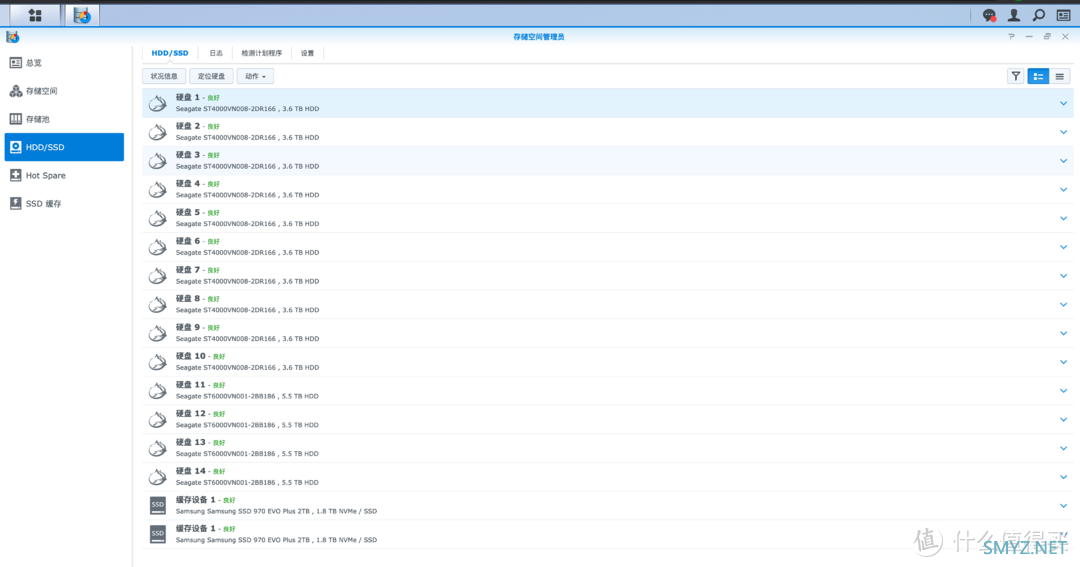Screen dimensions: 1080x567
Task: Open the widgets panel icon
Action: click(1063, 15)
